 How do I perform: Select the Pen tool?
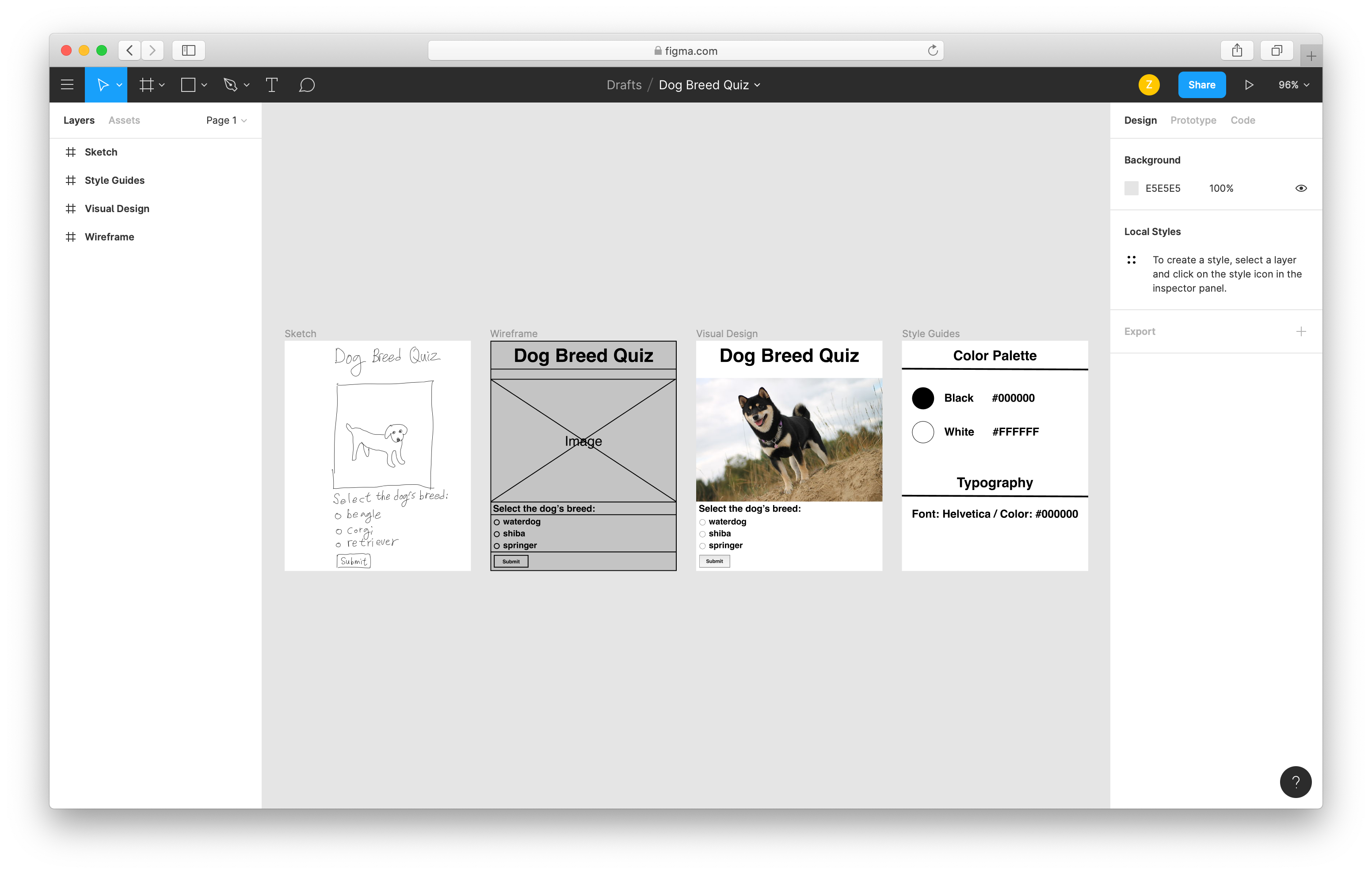pos(230,85)
